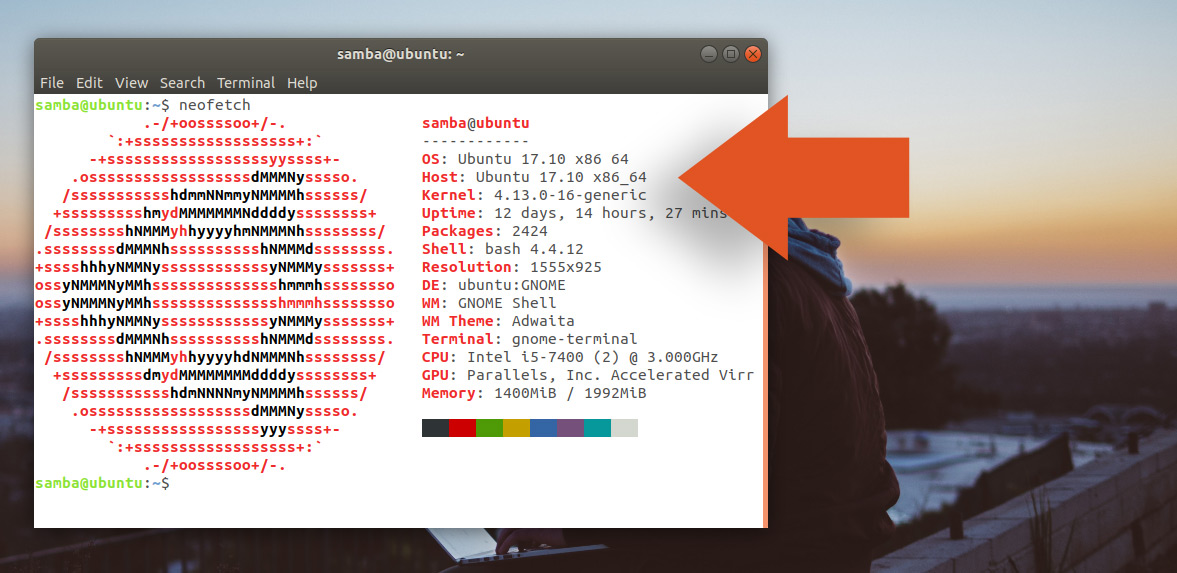Click the 'Shell: bash 4.4.12' line
Viewport: 1177px width, 573px height.
click(503, 249)
